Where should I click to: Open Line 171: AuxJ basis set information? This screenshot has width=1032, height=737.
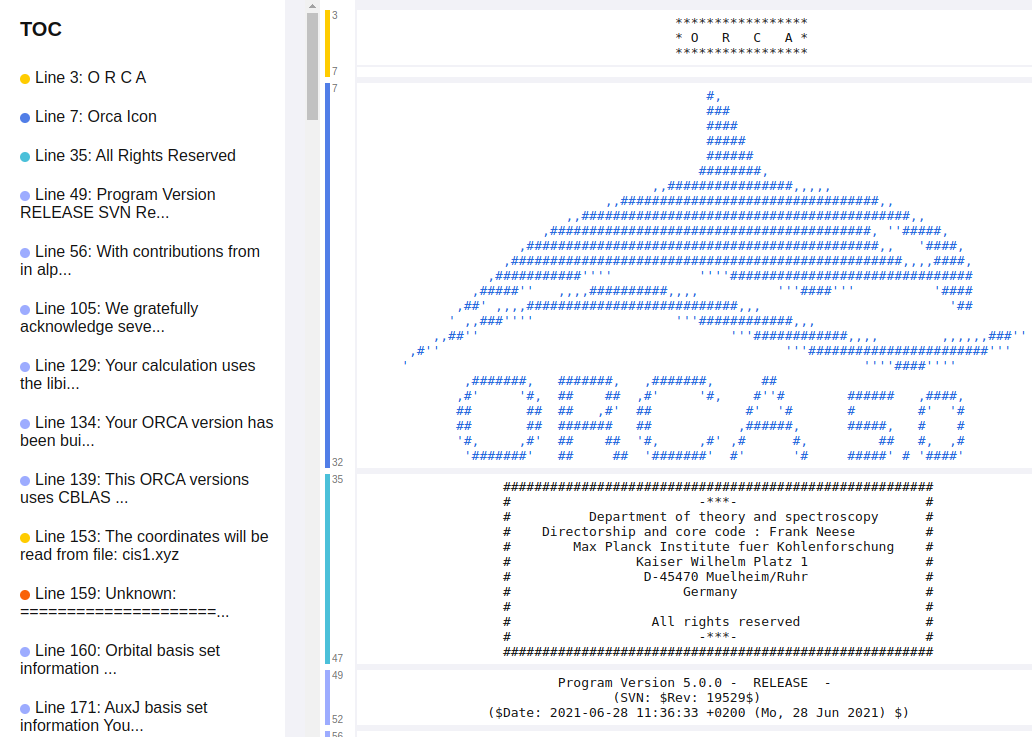[114, 716]
